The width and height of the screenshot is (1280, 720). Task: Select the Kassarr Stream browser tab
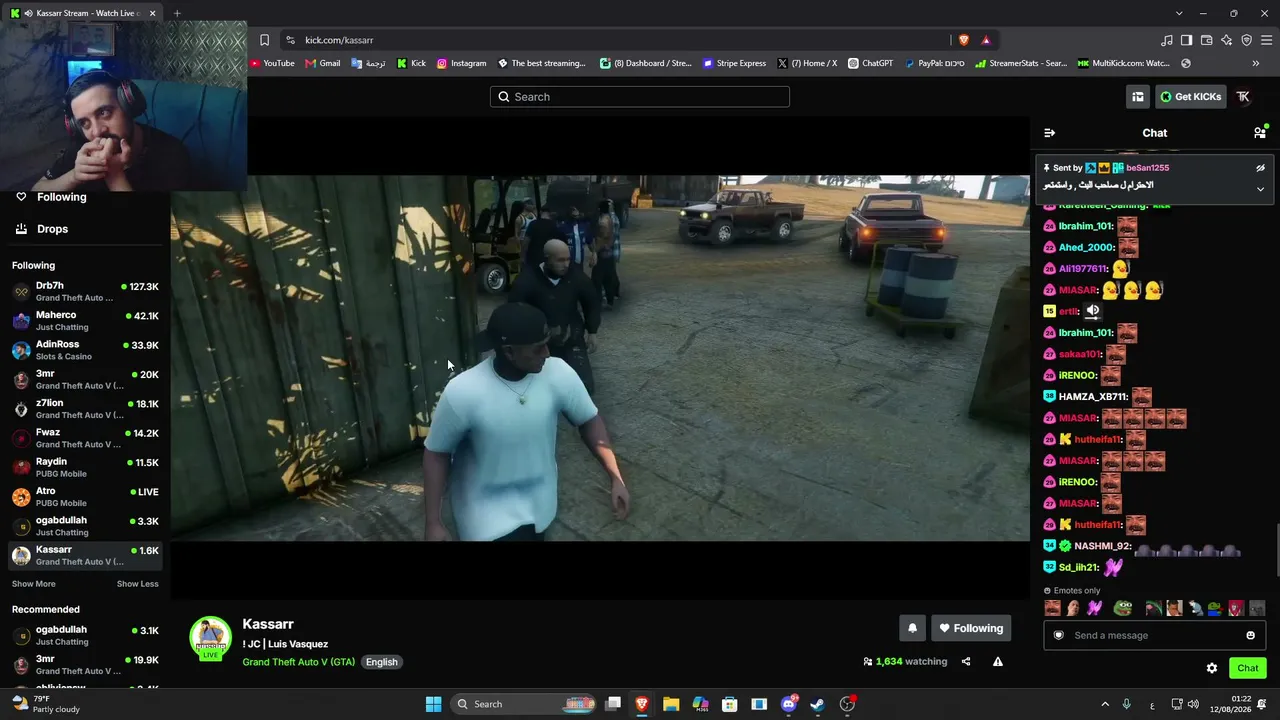click(x=84, y=13)
